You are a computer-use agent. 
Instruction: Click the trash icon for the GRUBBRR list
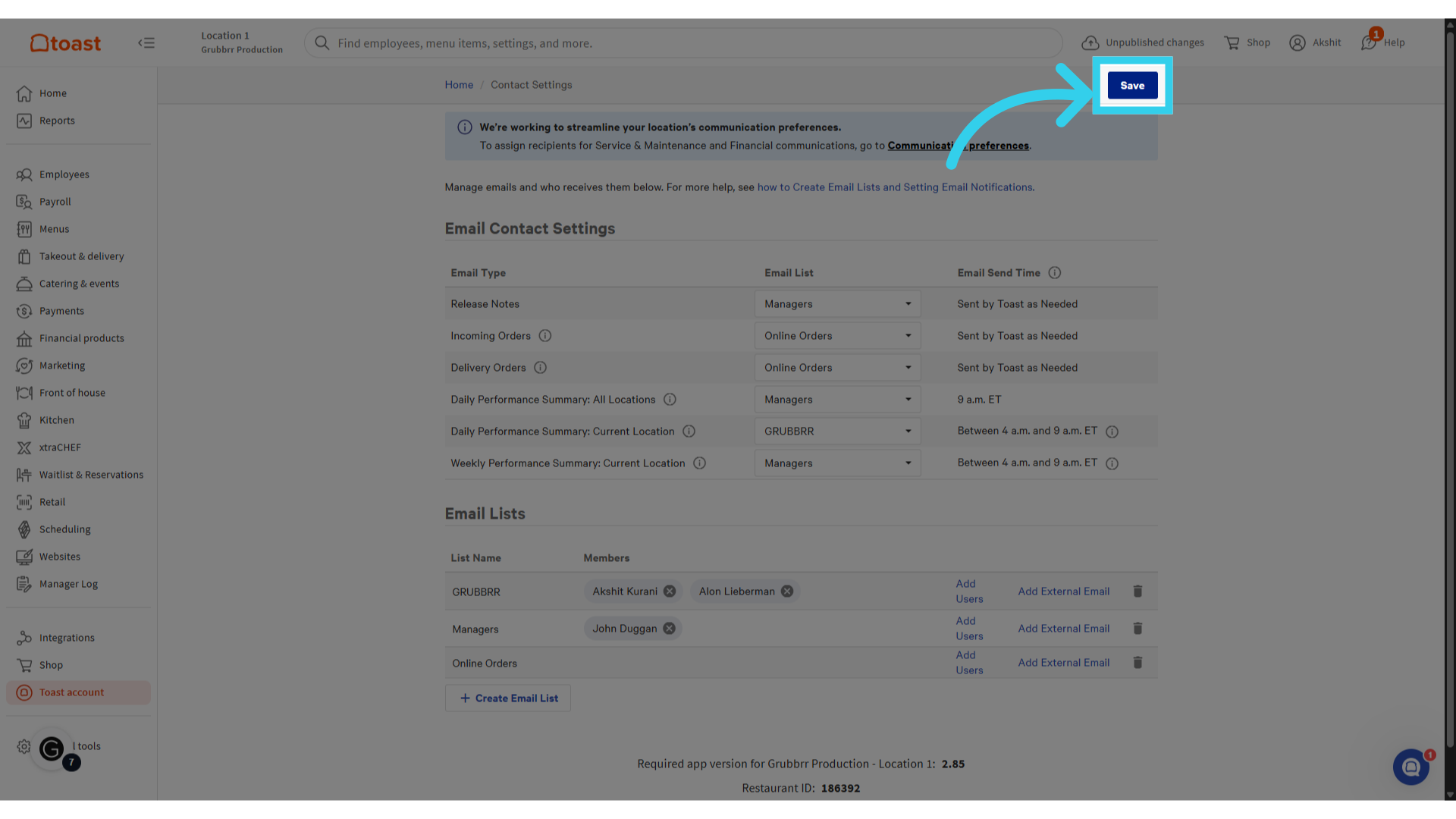[x=1137, y=591]
